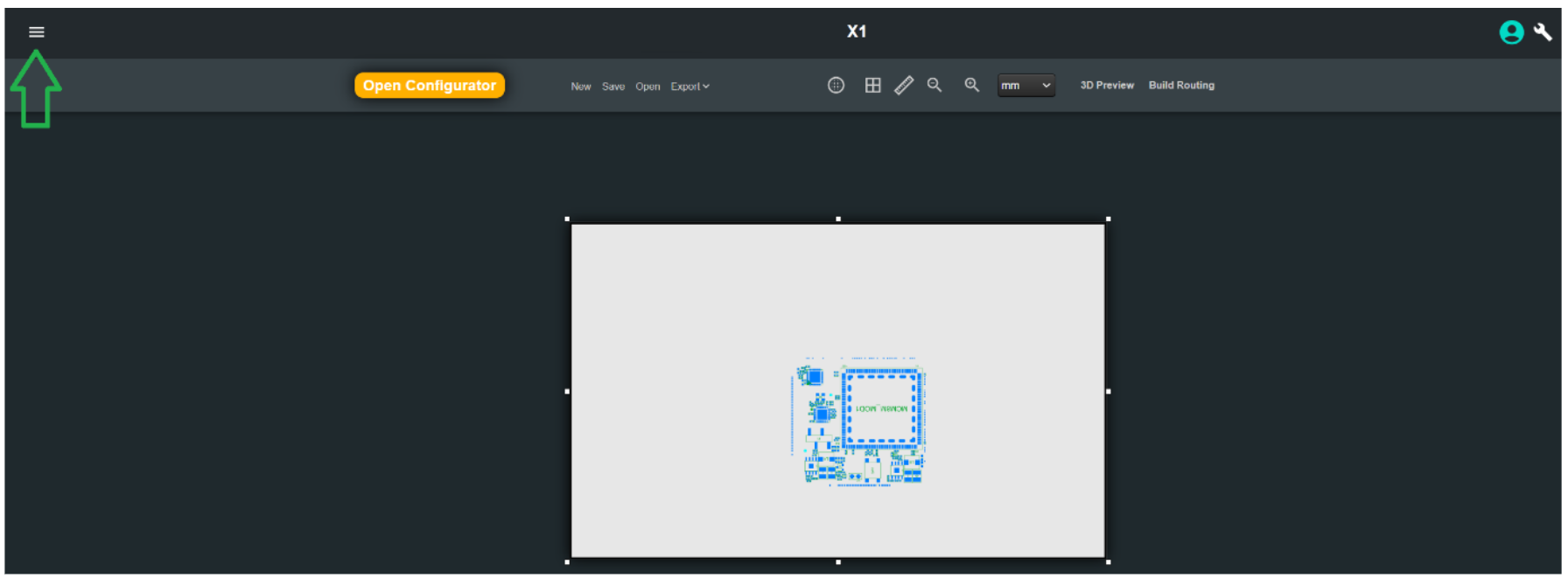
Task: Zoom in with the plus magnifier
Action: pyautogui.click(x=971, y=85)
